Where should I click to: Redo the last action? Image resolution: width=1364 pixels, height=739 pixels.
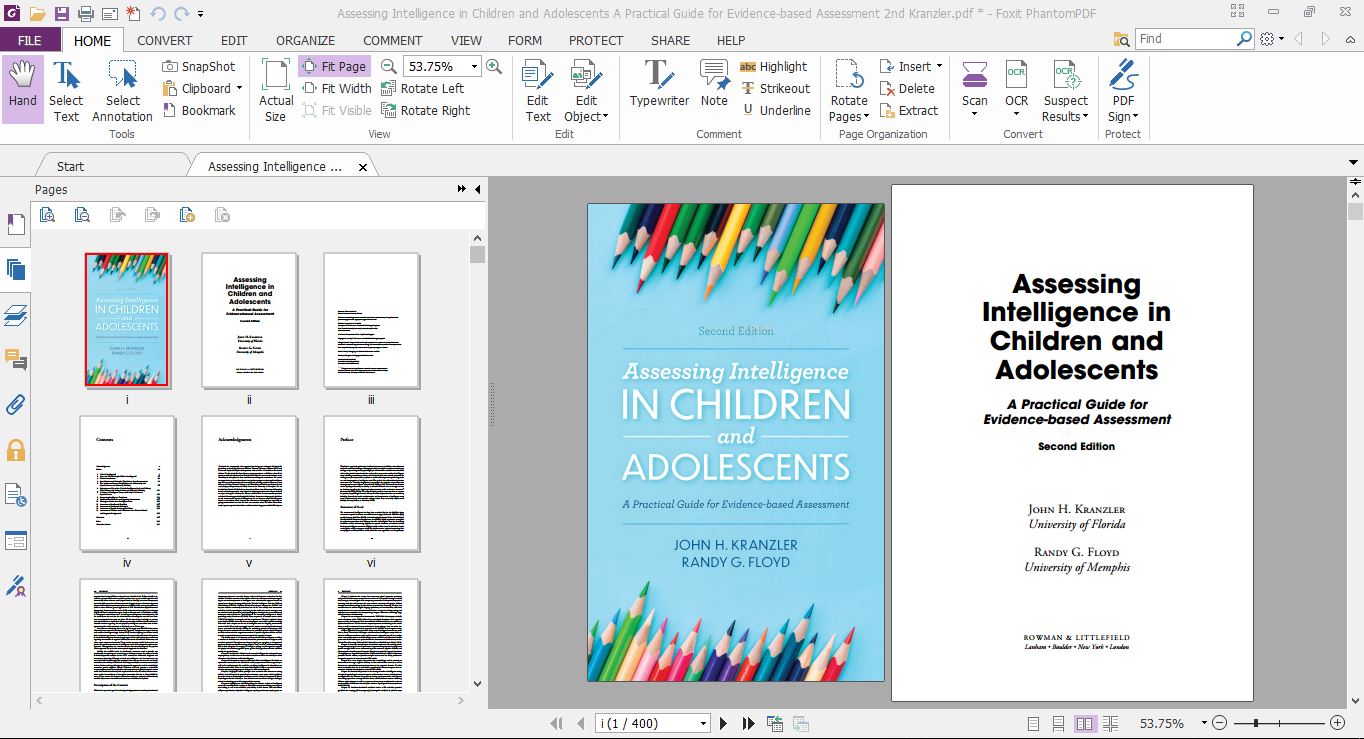tap(182, 13)
